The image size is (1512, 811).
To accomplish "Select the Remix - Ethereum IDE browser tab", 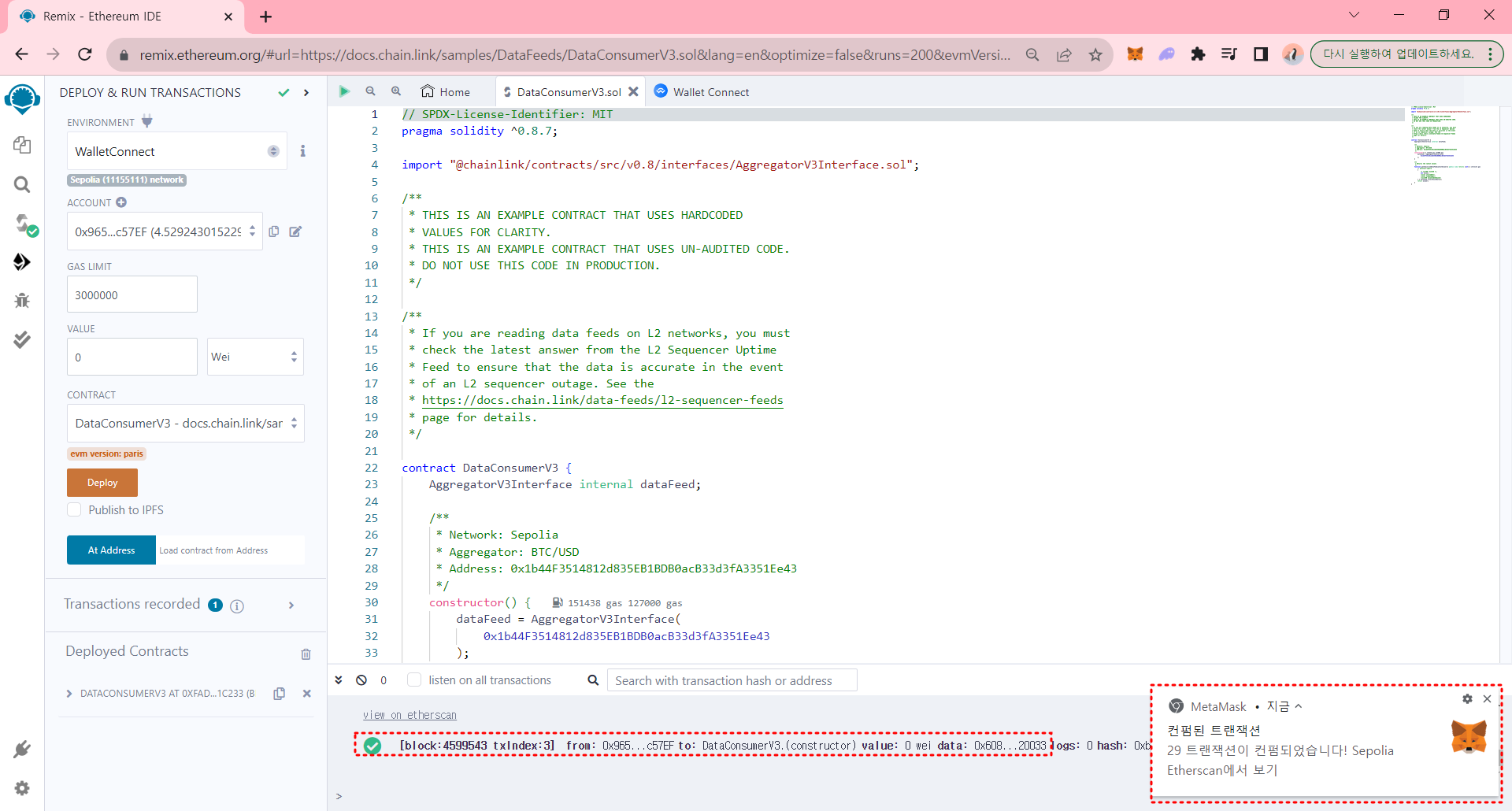I will click(126, 17).
